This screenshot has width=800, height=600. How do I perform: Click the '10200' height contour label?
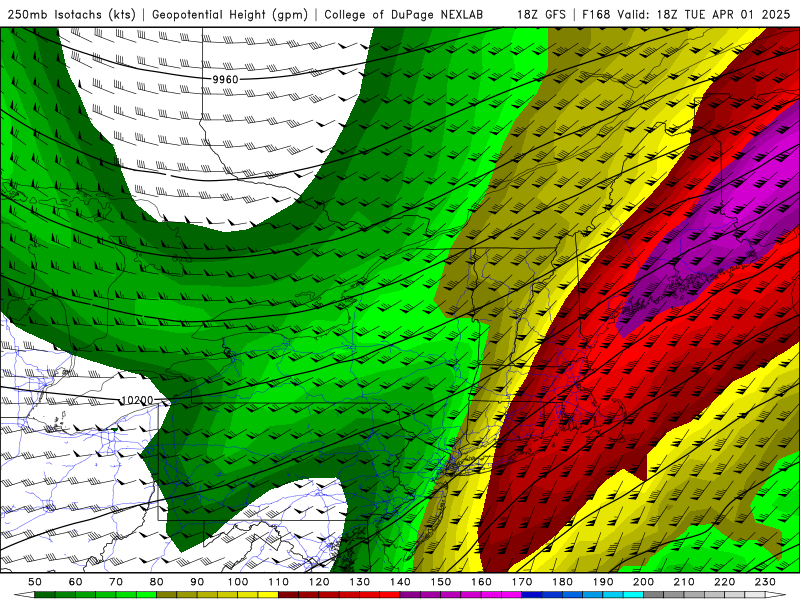click(x=137, y=401)
